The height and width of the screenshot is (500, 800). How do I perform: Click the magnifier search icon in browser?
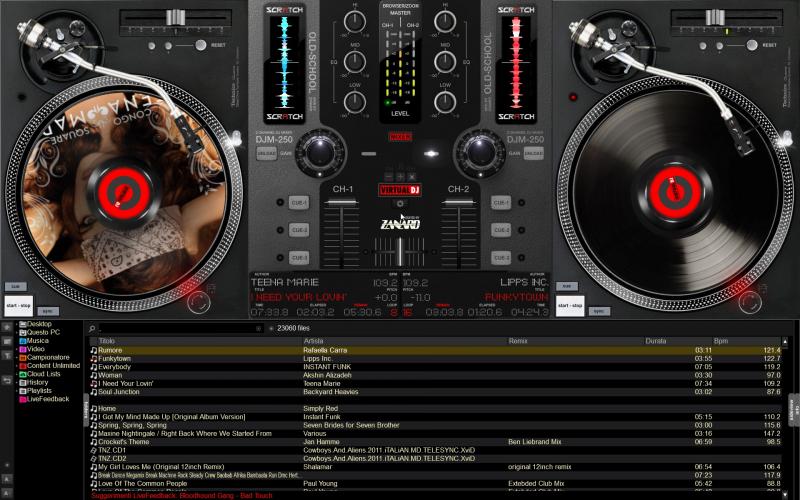tap(92, 329)
